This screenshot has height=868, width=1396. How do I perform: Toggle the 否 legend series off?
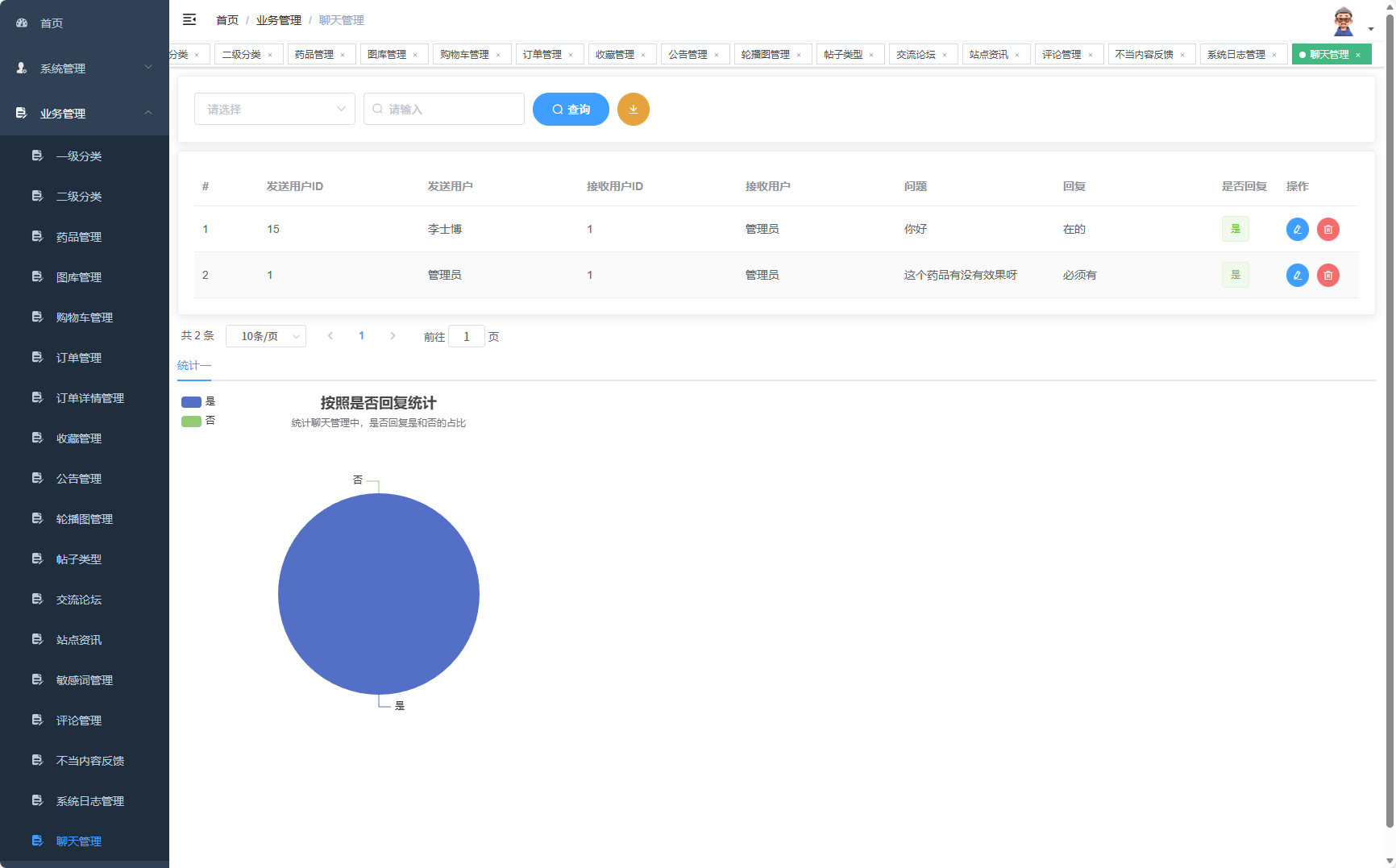coord(210,420)
